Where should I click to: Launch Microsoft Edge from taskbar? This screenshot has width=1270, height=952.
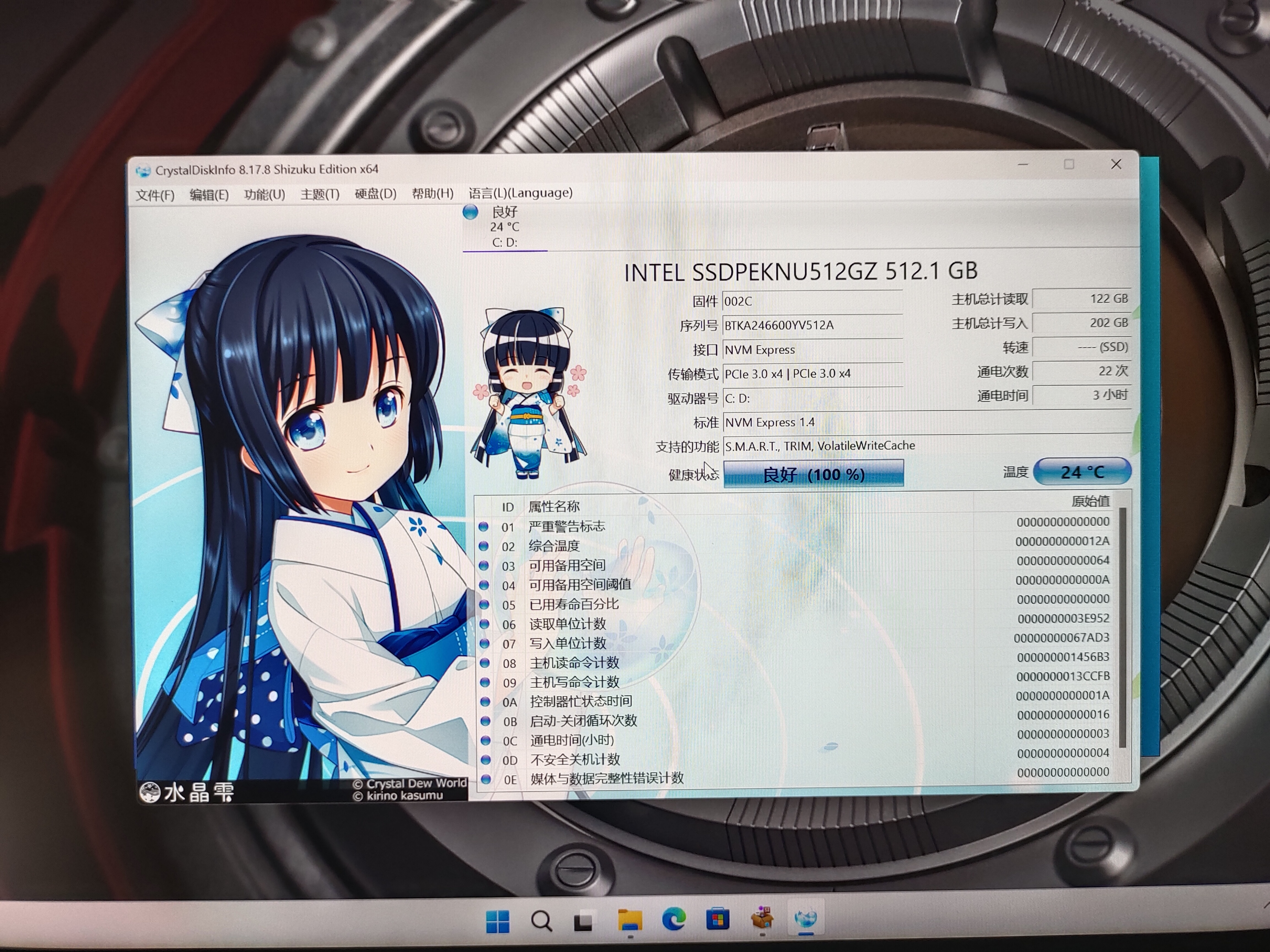pyautogui.click(x=674, y=920)
